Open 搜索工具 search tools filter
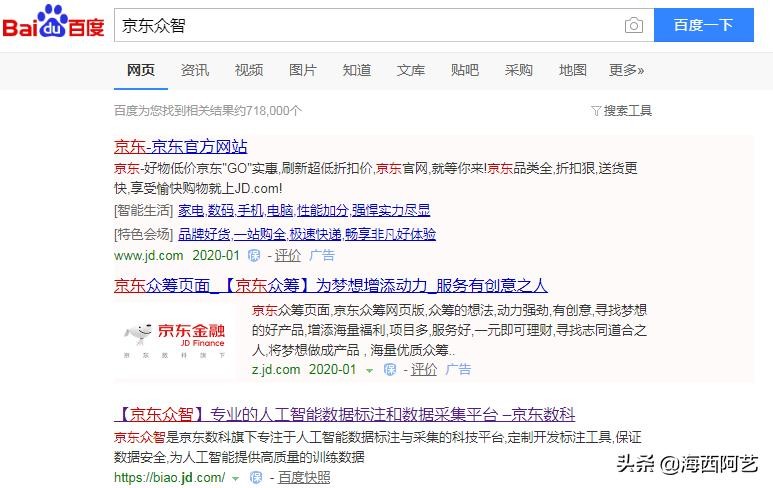This screenshot has width=773, height=488. 622,111
